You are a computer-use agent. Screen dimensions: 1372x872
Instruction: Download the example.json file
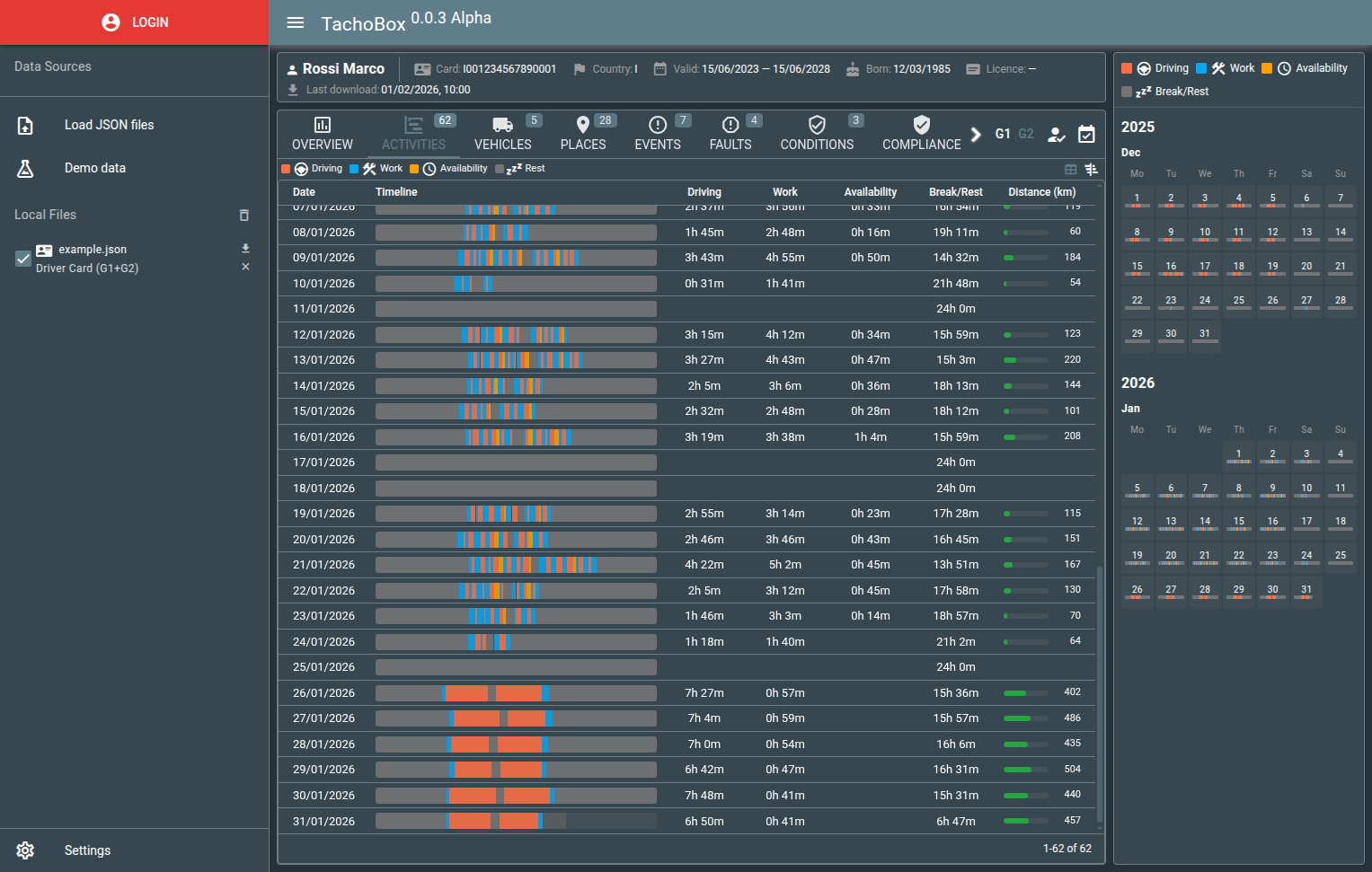(245, 249)
